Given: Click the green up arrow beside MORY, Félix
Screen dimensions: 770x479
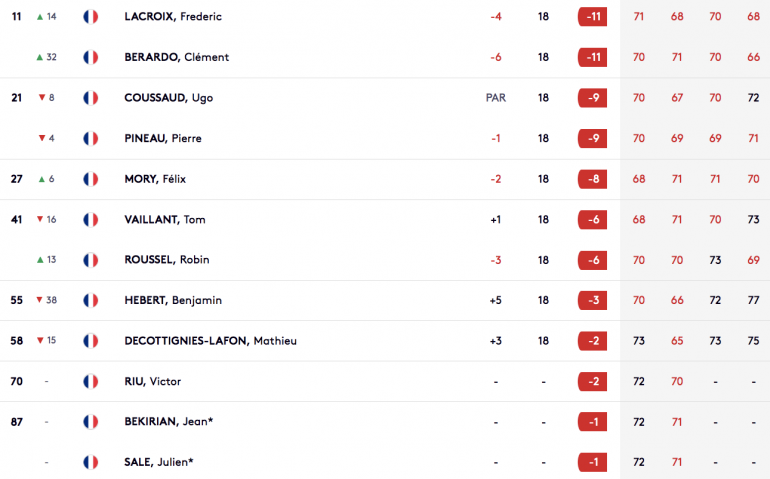Looking at the screenshot, I should 41,179.
